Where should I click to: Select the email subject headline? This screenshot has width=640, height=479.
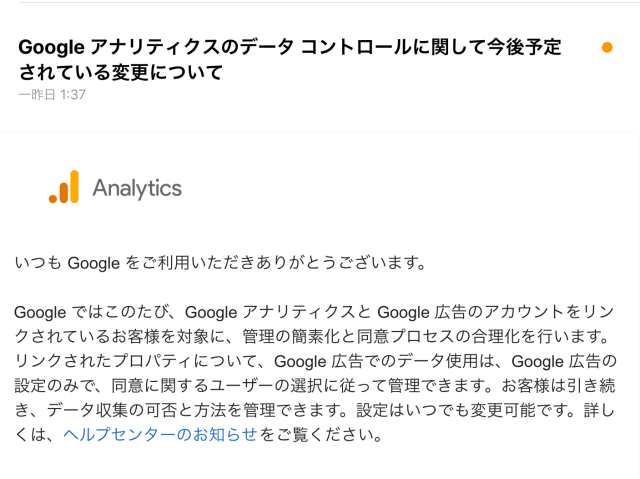click(290, 59)
